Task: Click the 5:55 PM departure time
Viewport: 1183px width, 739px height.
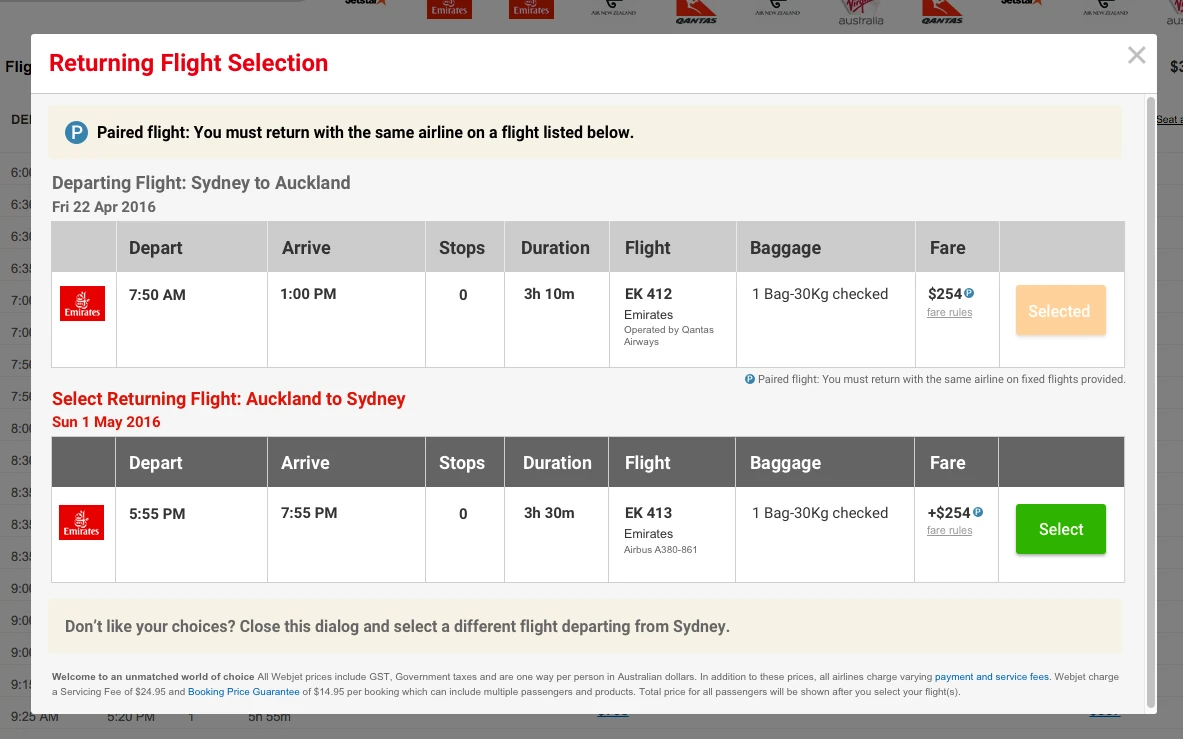Action: pyautogui.click(x=157, y=514)
